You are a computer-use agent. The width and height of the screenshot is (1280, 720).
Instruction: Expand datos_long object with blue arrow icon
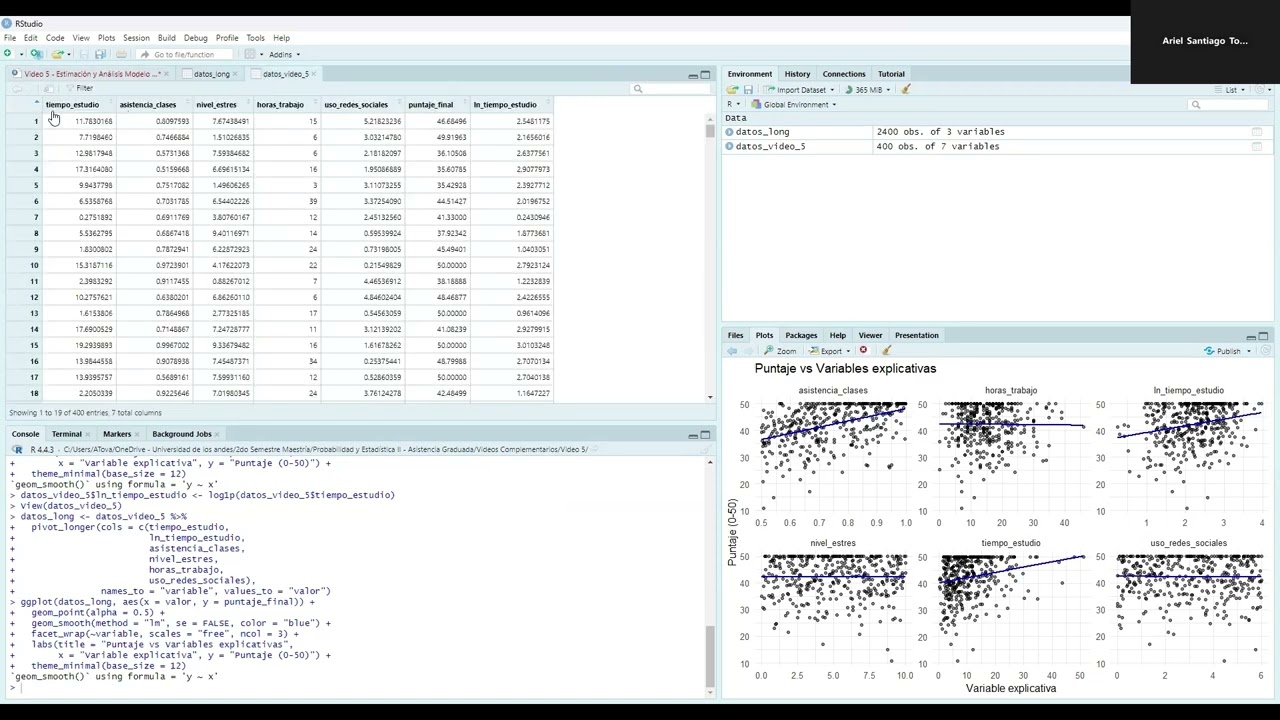(729, 131)
